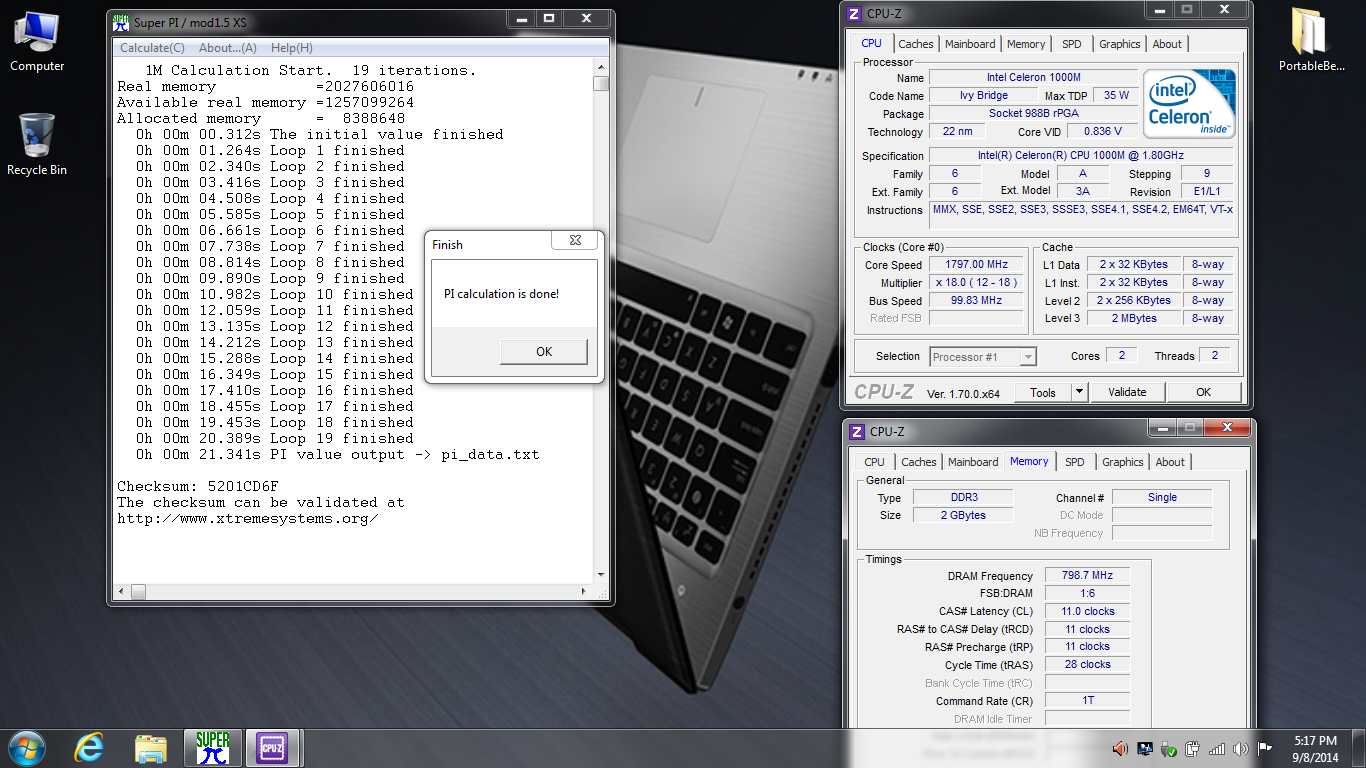
Task: Switch to SPD tab in lower CPU-Z window
Action: click(x=1074, y=462)
